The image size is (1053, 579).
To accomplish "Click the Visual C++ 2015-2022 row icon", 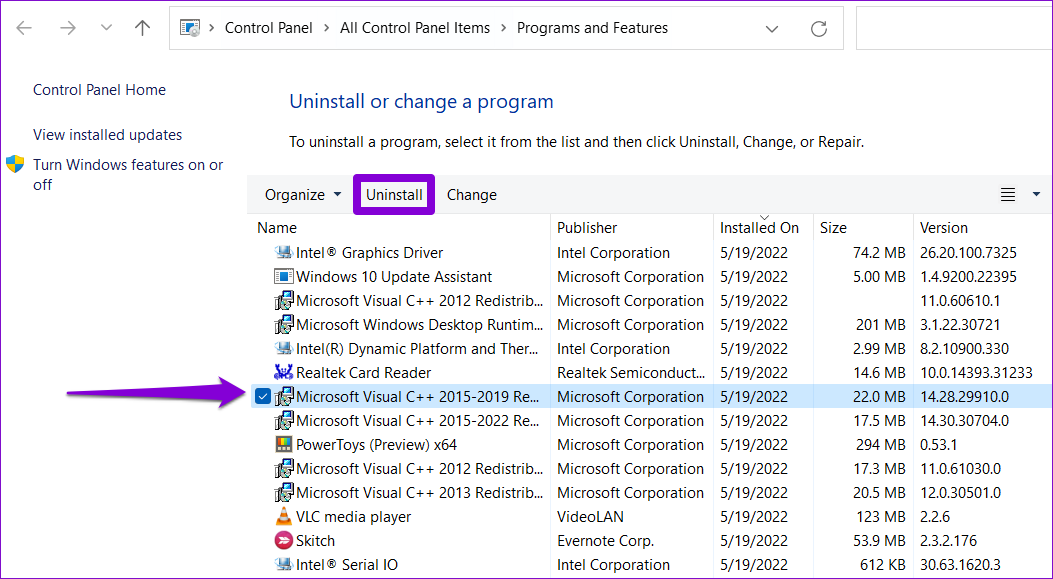I will tap(283, 421).
